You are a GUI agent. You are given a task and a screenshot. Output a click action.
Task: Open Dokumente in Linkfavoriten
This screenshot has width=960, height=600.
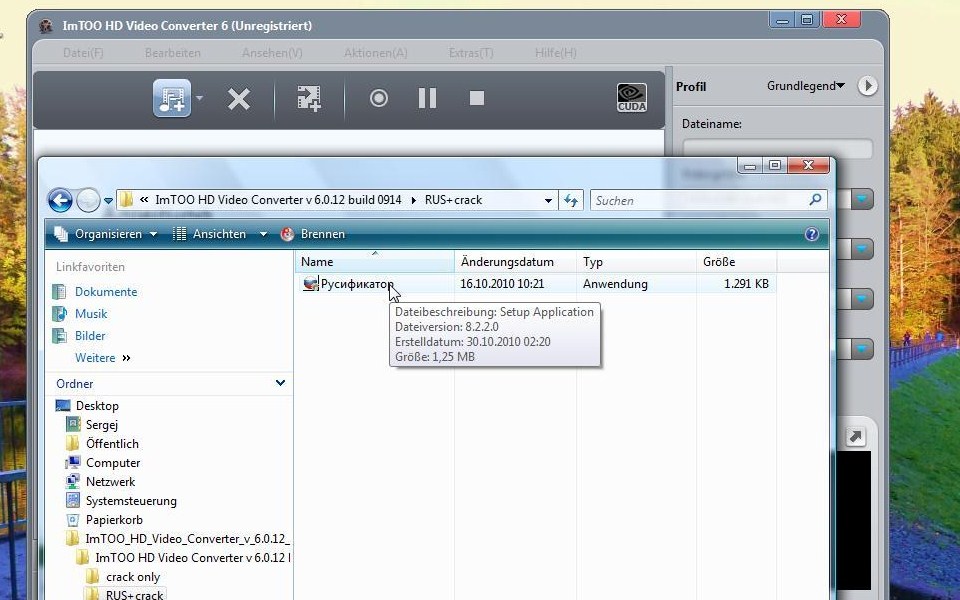tap(106, 292)
